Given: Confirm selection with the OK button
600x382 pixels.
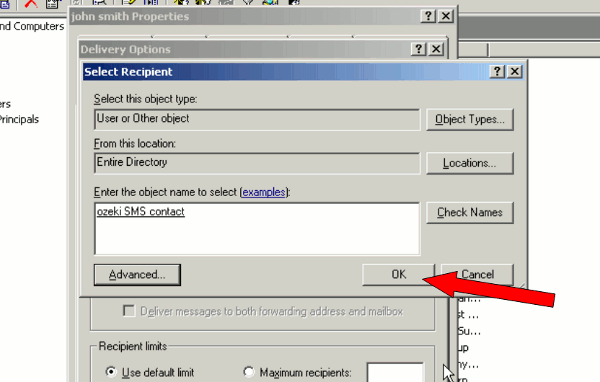Looking at the screenshot, I should pos(398,274).
